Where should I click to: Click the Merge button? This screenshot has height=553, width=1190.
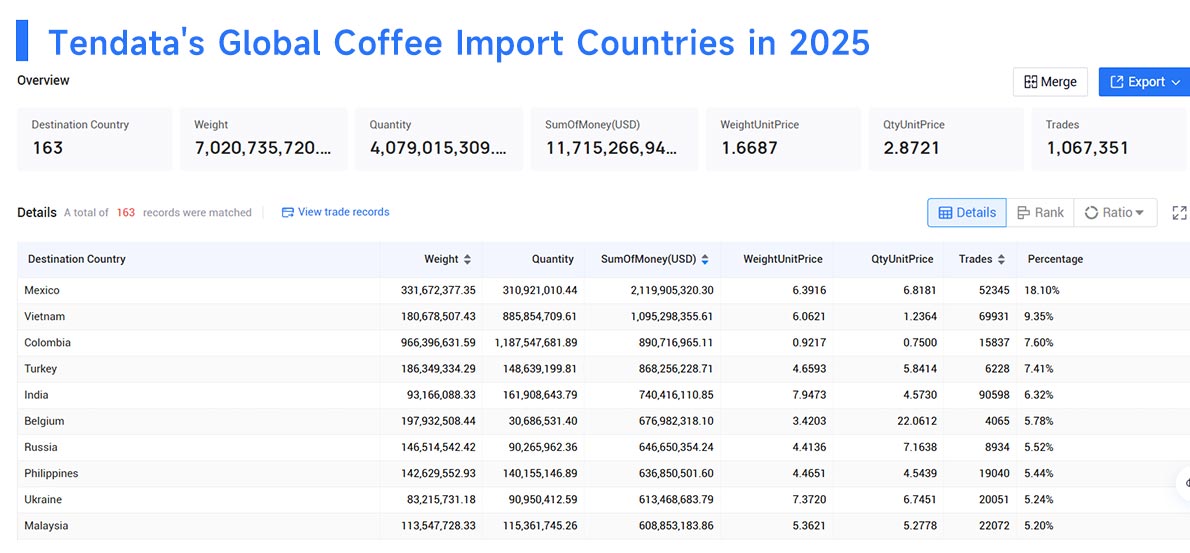(x=1050, y=82)
